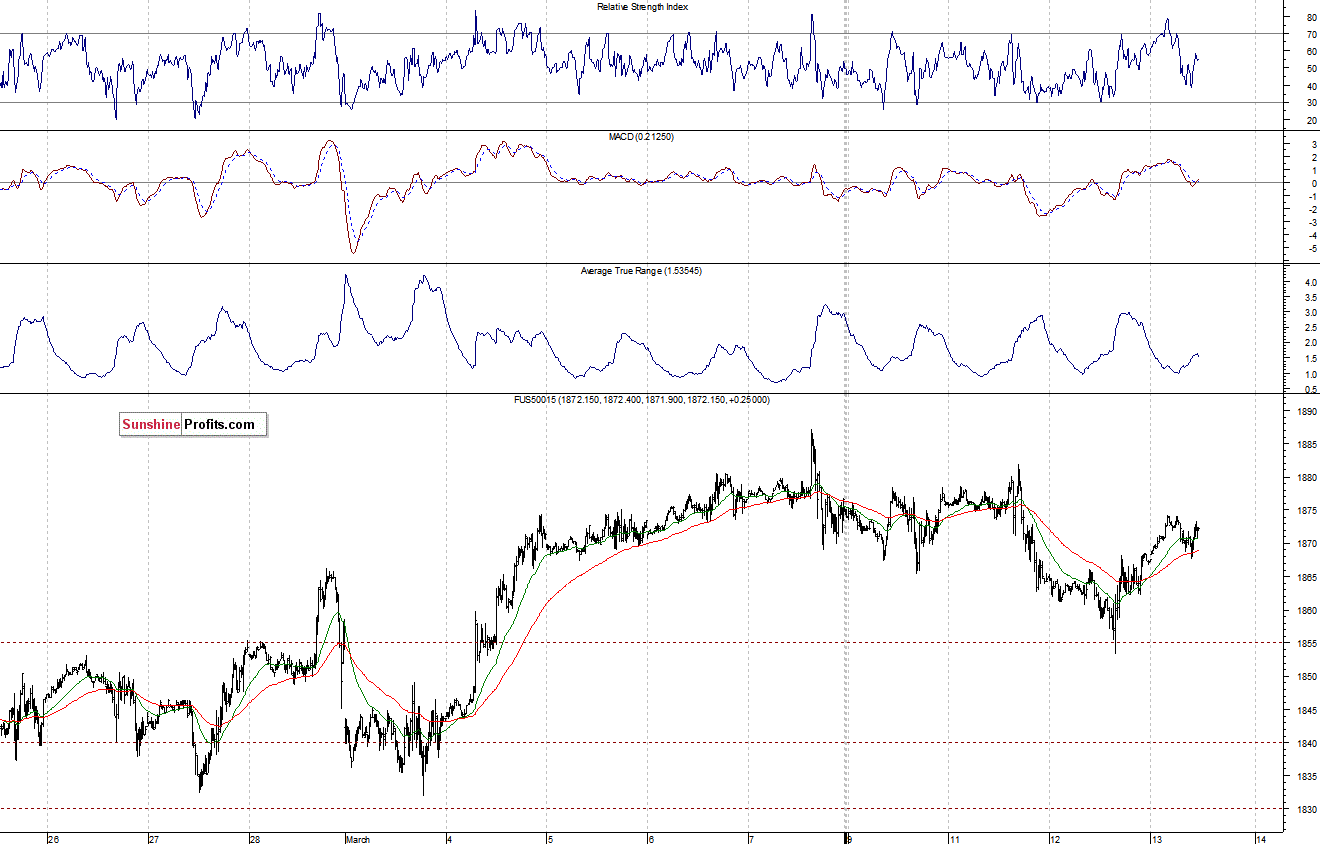The width and height of the screenshot is (1320, 844).
Task: Select the 7 date label on time axis
Action: 750,839
